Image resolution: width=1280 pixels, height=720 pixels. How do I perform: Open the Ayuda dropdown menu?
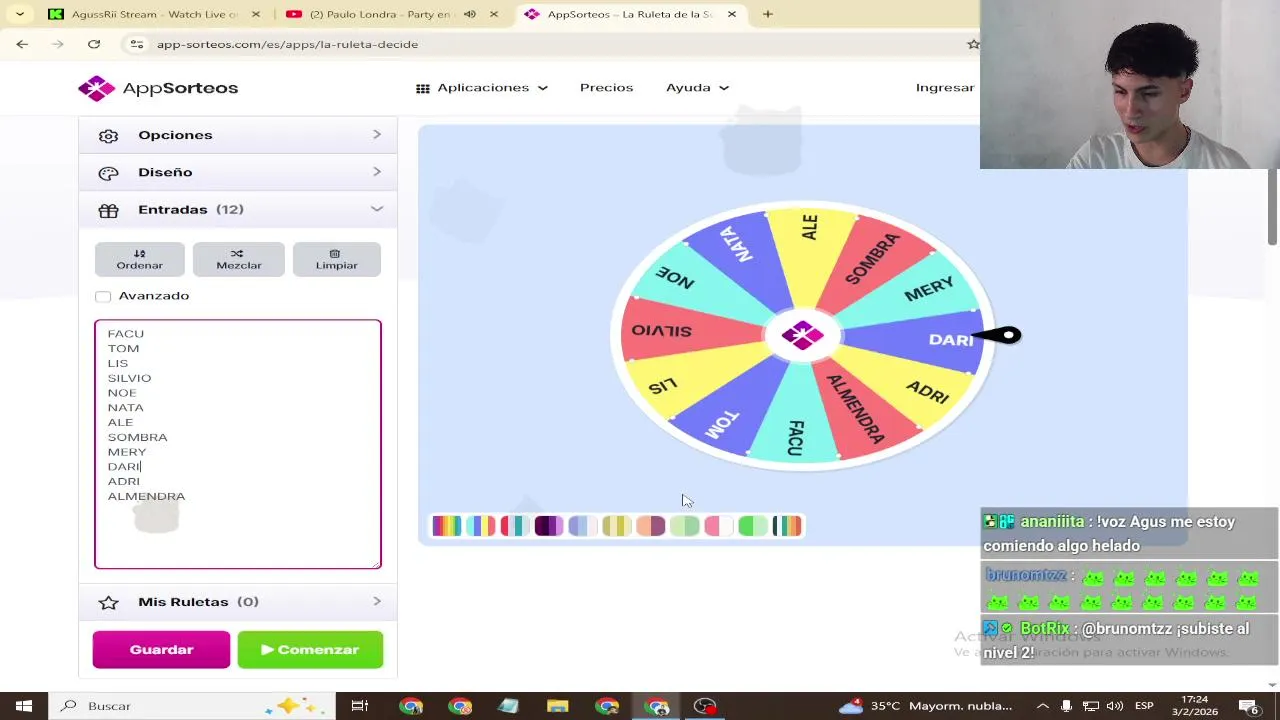coord(697,88)
